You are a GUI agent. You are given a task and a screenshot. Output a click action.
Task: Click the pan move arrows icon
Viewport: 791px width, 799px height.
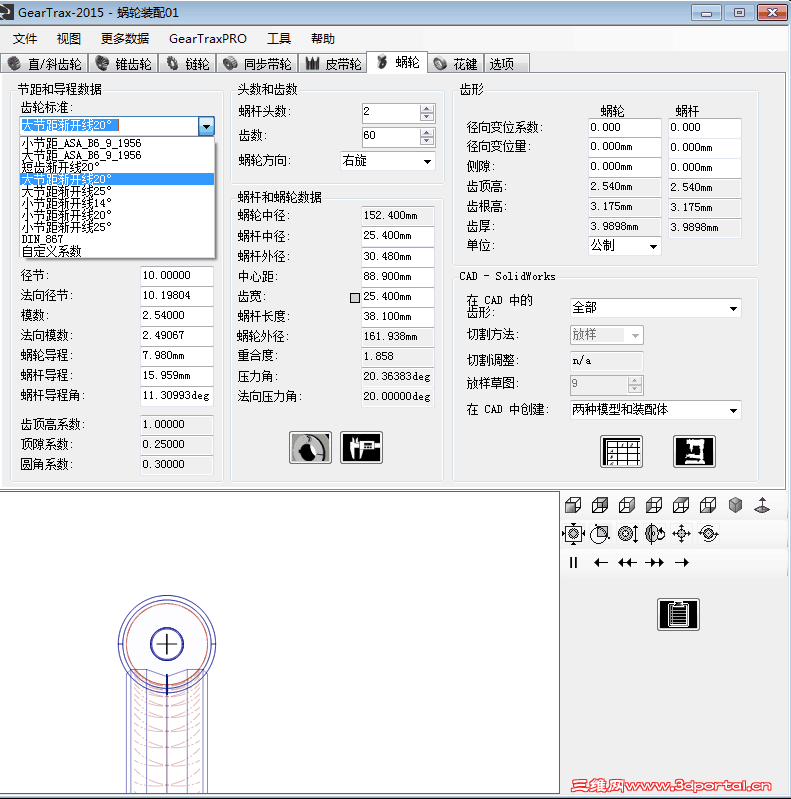(x=681, y=534)
